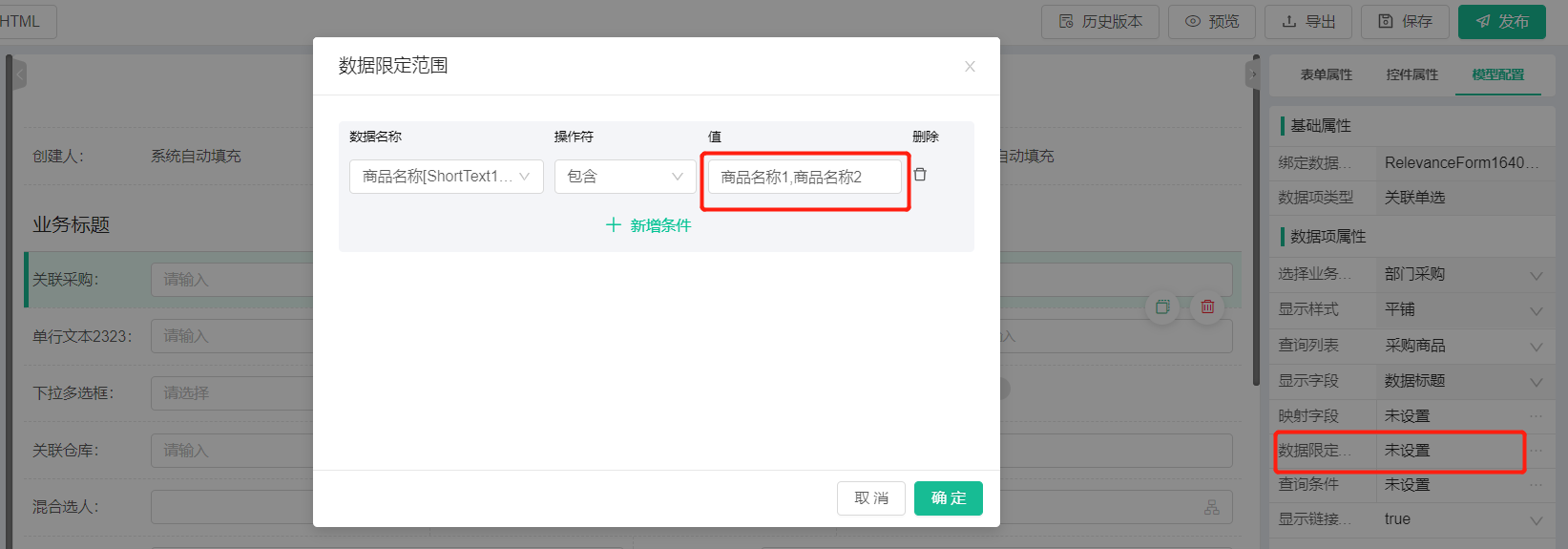Close the 数据限定范围 dialog with X
Image resolution: width=1568 pixels, height=549 pixels.
(970, 66)
